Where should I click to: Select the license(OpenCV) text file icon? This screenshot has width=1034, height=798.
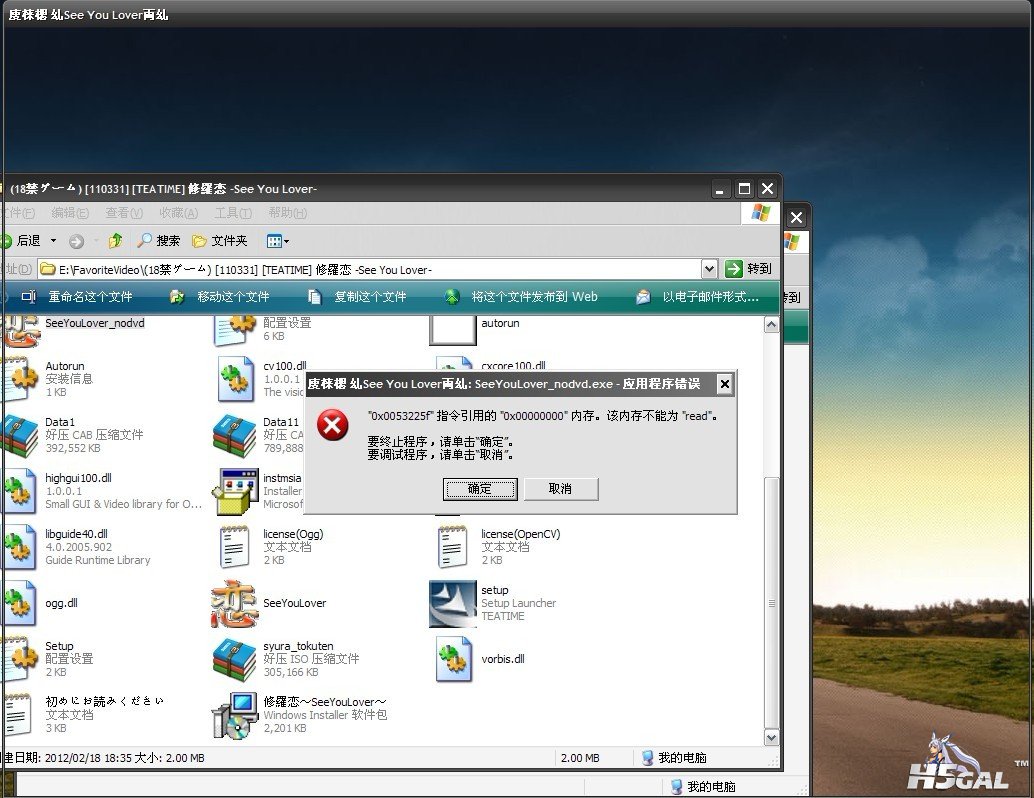[452, 547]
